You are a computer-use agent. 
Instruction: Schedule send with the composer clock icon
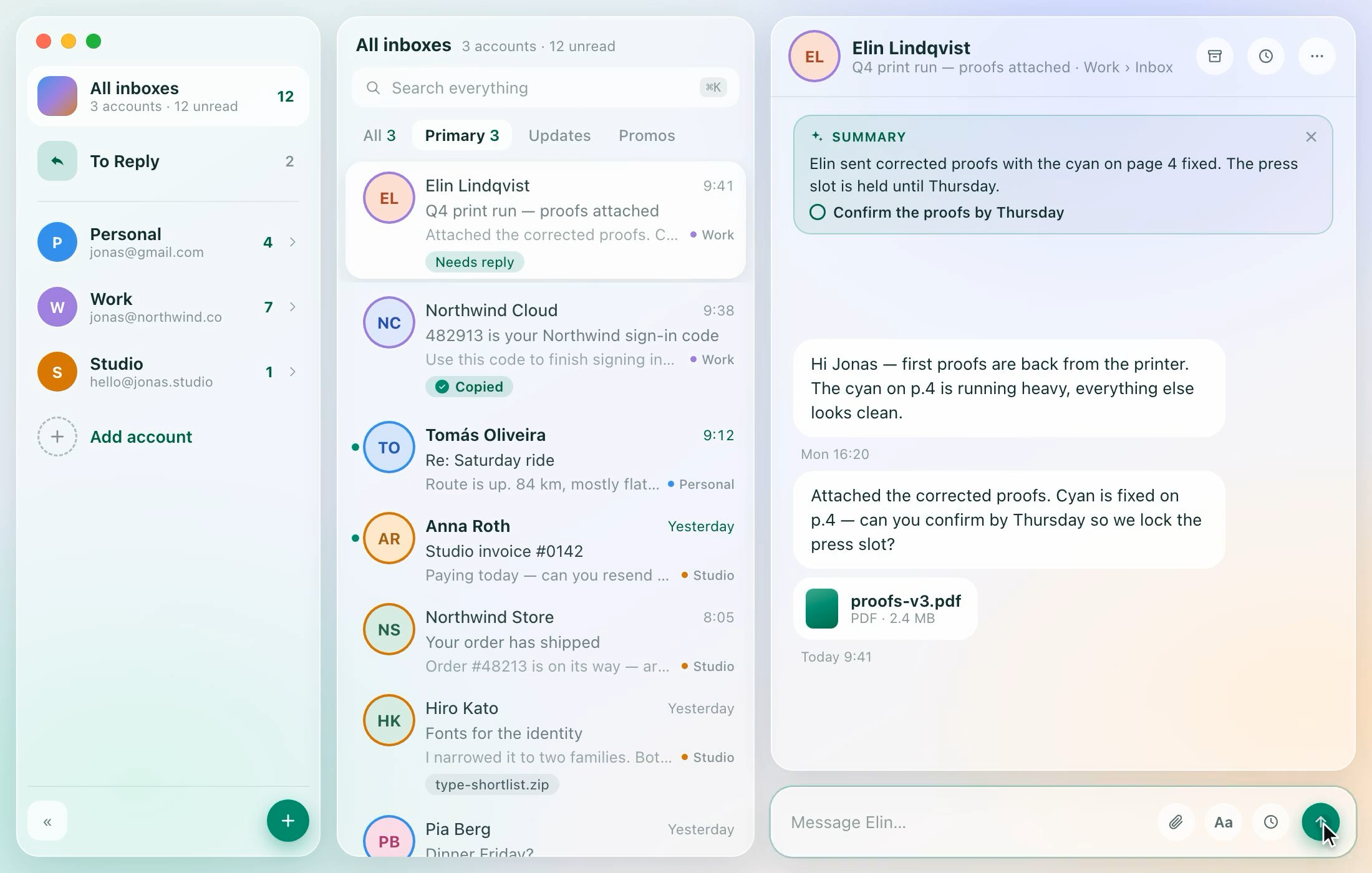pos(1270,822)
